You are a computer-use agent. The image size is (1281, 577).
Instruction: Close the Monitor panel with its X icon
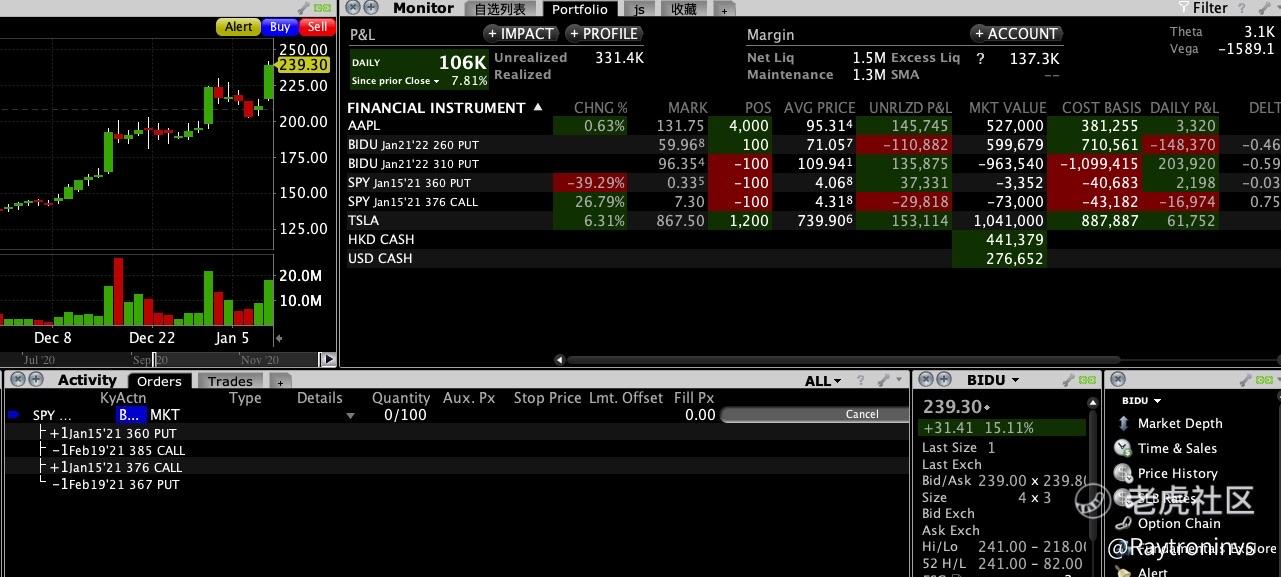[x=353, y=8]
